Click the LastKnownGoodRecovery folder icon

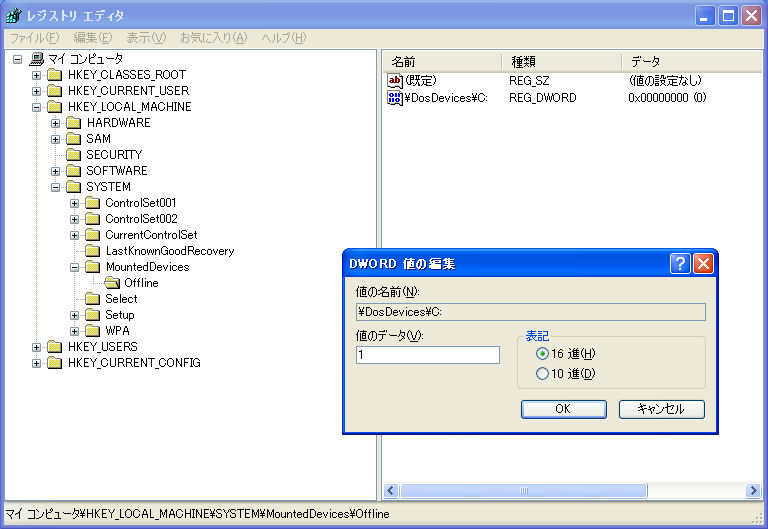(93, 251)
